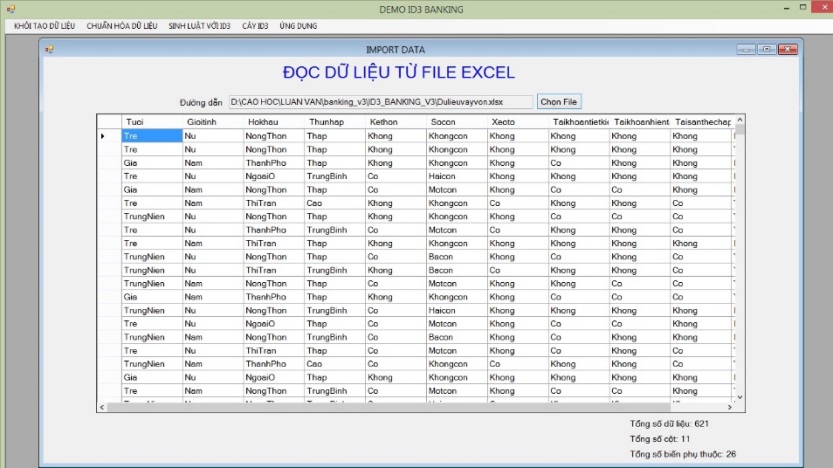Click the Tuoi column header

pyautogui.click(x=152, y=122)
